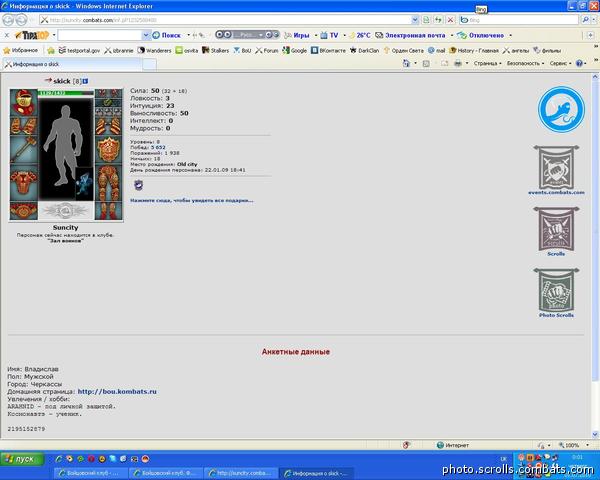Click the browser Forward arrow button

[21, 20]
